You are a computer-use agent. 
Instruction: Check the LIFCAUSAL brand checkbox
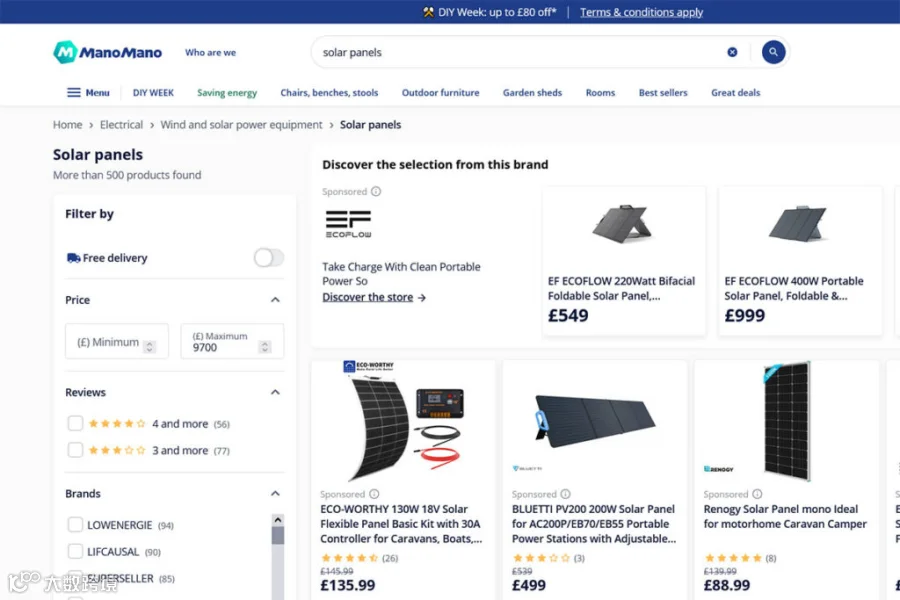[x=75, y=551]
